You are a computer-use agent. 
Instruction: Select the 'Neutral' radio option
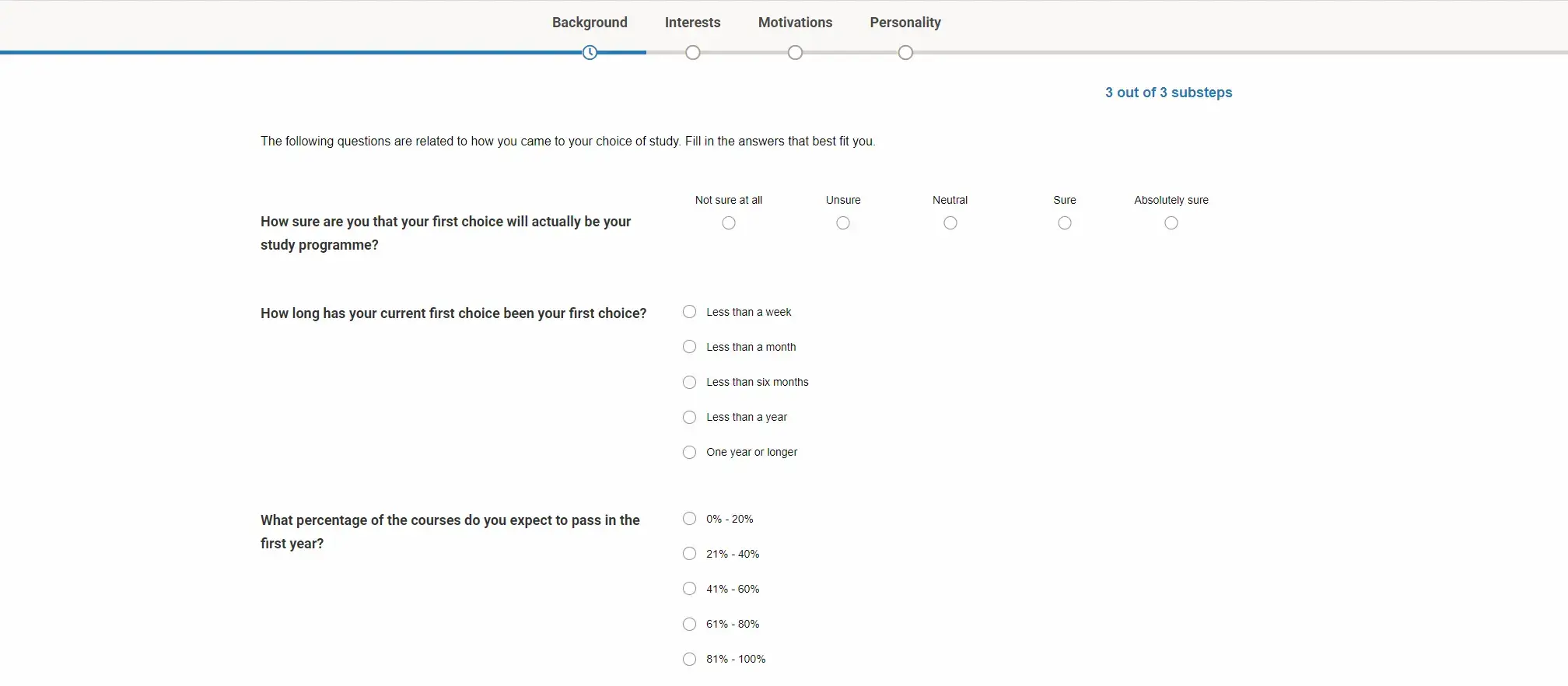click(950, 223)
